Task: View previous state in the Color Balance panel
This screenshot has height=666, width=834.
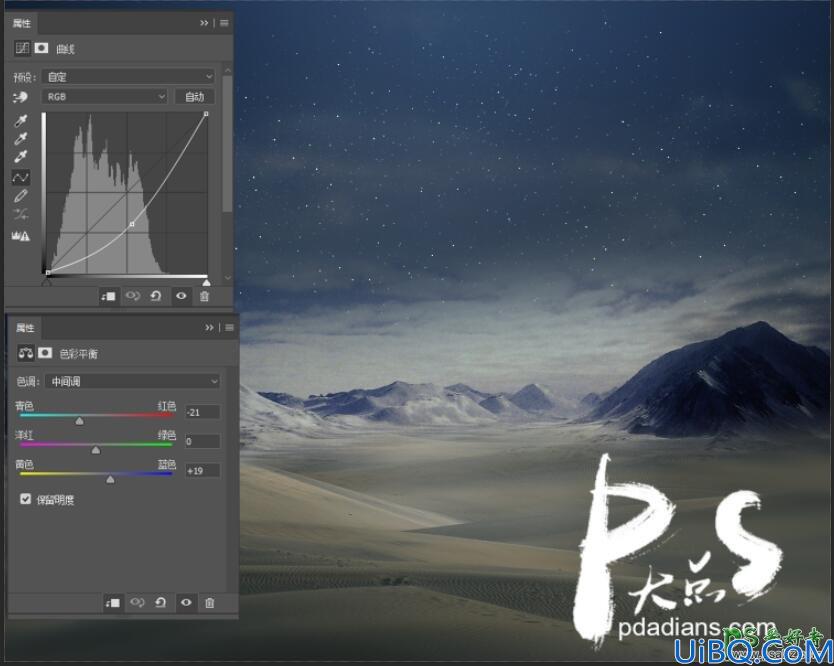Action: click(137, 602)
